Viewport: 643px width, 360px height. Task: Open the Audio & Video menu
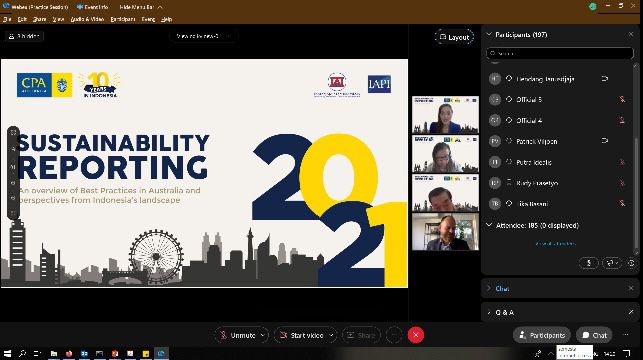point(87,19)
